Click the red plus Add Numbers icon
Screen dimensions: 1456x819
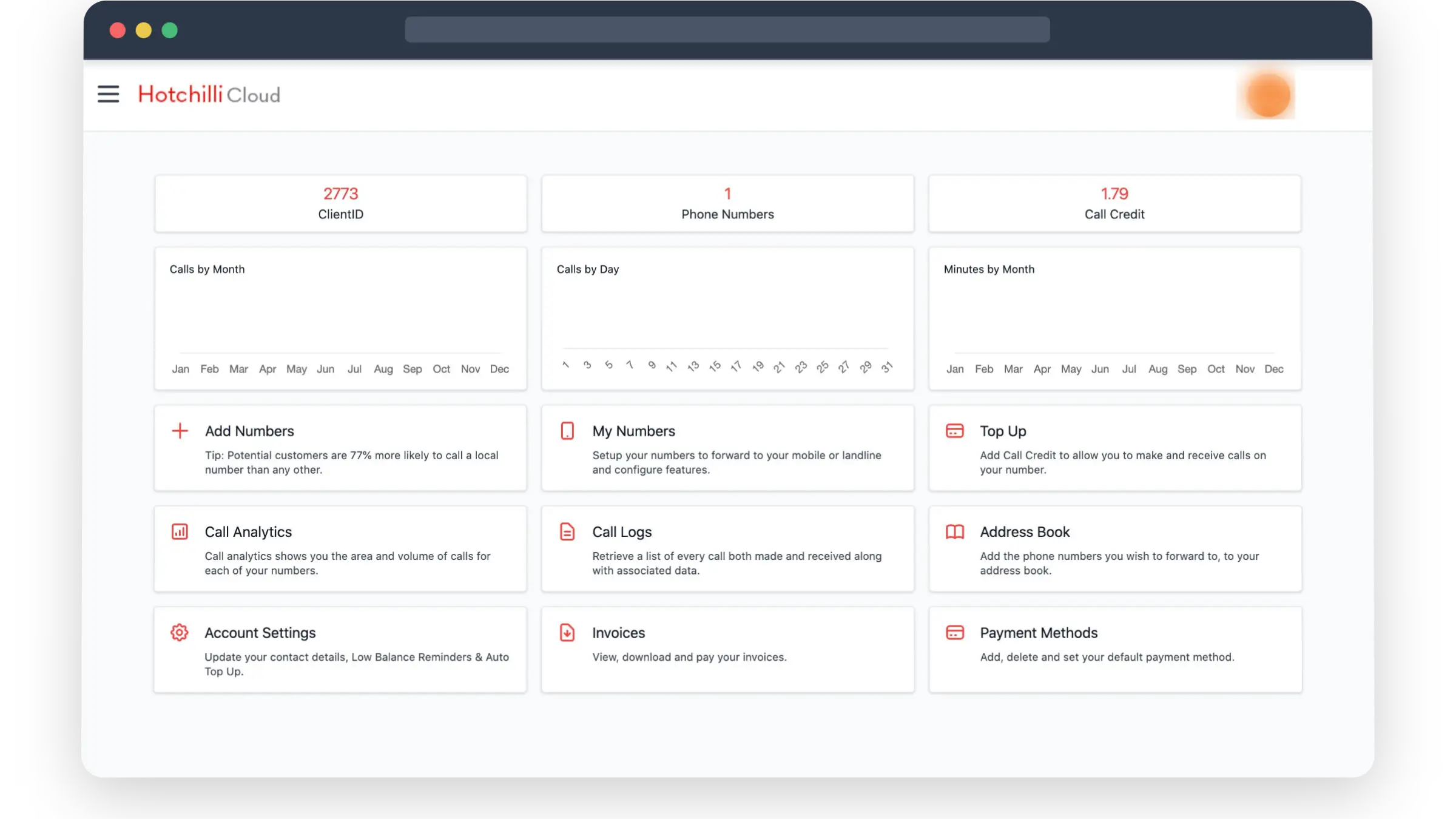(180, 431)
